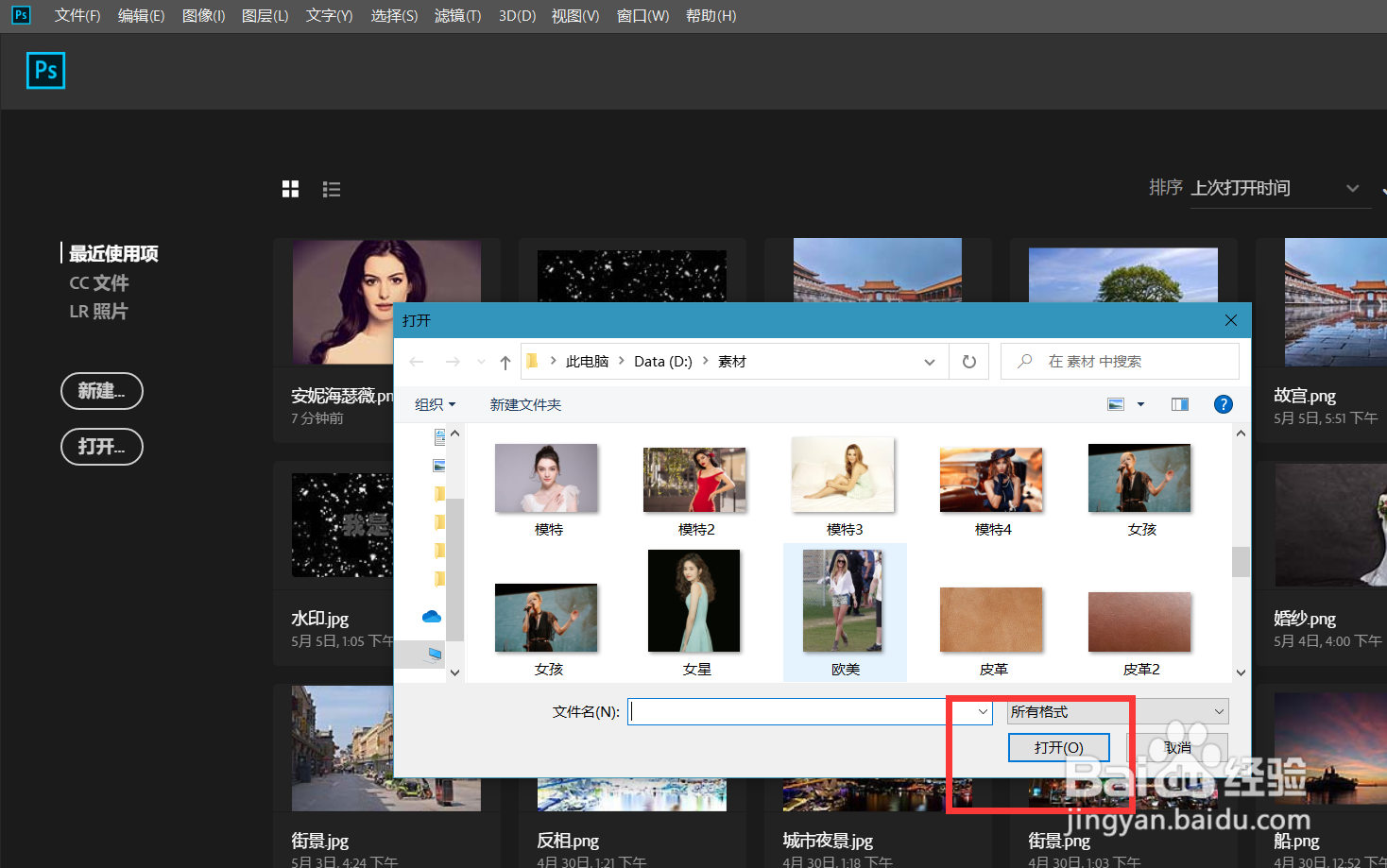Switch to grid view icon

click(x=290, y=189)
